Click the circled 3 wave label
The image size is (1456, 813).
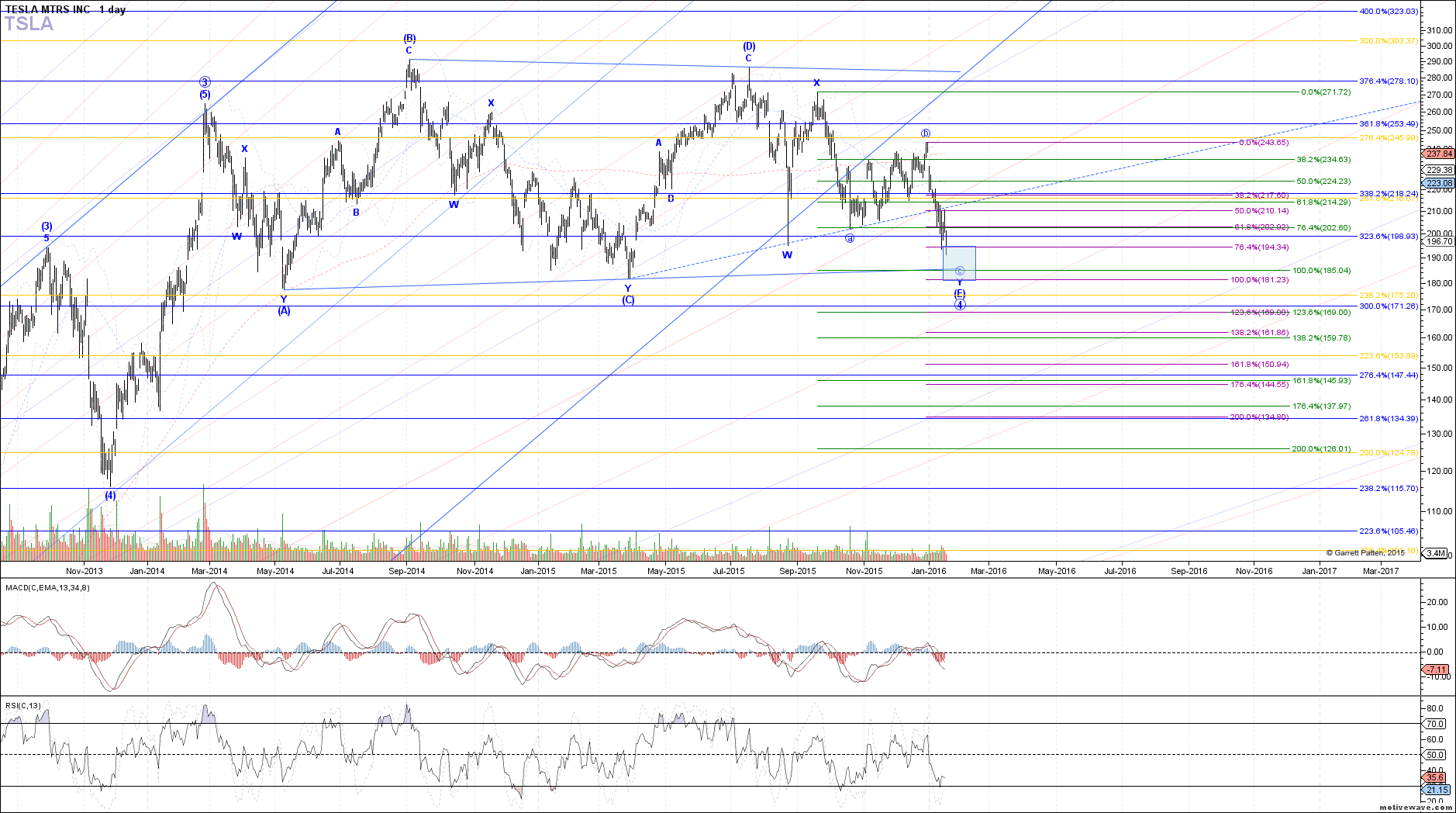[205, 81]
